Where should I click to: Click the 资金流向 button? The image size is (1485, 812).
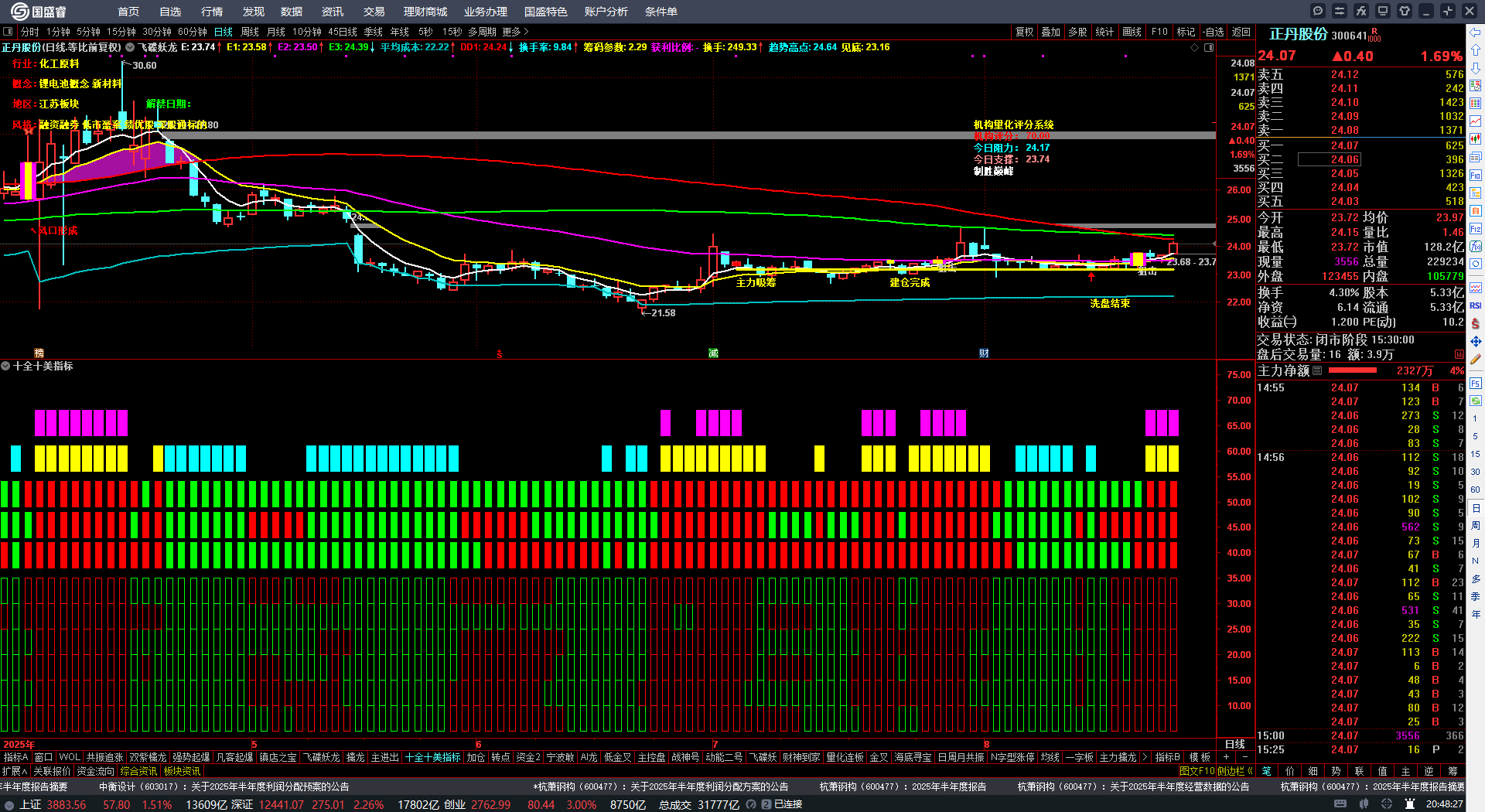click(x=95, y=771)
